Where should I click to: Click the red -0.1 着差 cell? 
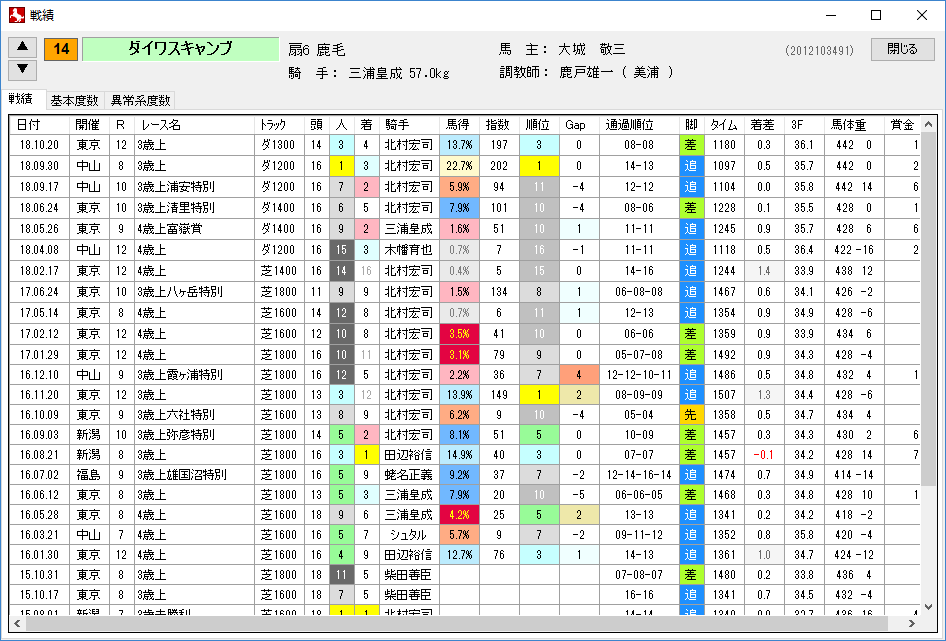point(763,455)
